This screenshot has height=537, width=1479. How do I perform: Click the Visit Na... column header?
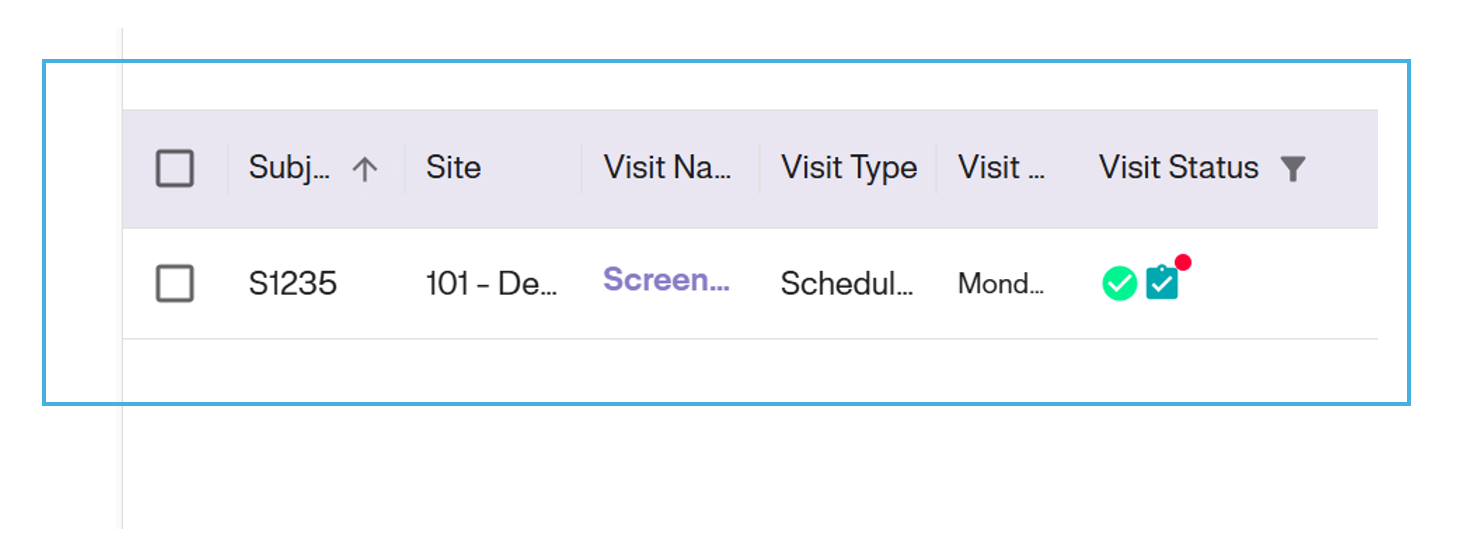tap(667, 167)
